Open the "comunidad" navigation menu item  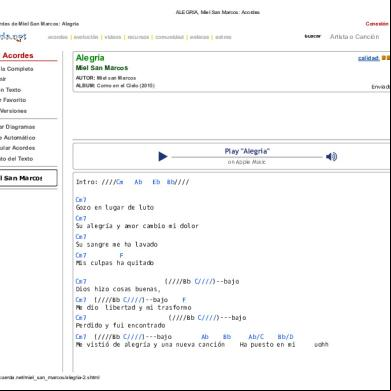[169, 37]
